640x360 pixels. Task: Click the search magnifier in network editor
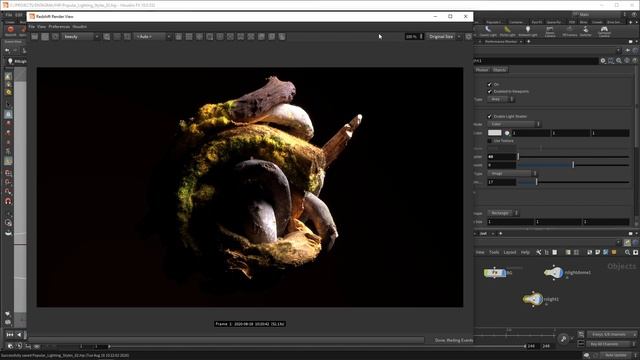point(627,253)
